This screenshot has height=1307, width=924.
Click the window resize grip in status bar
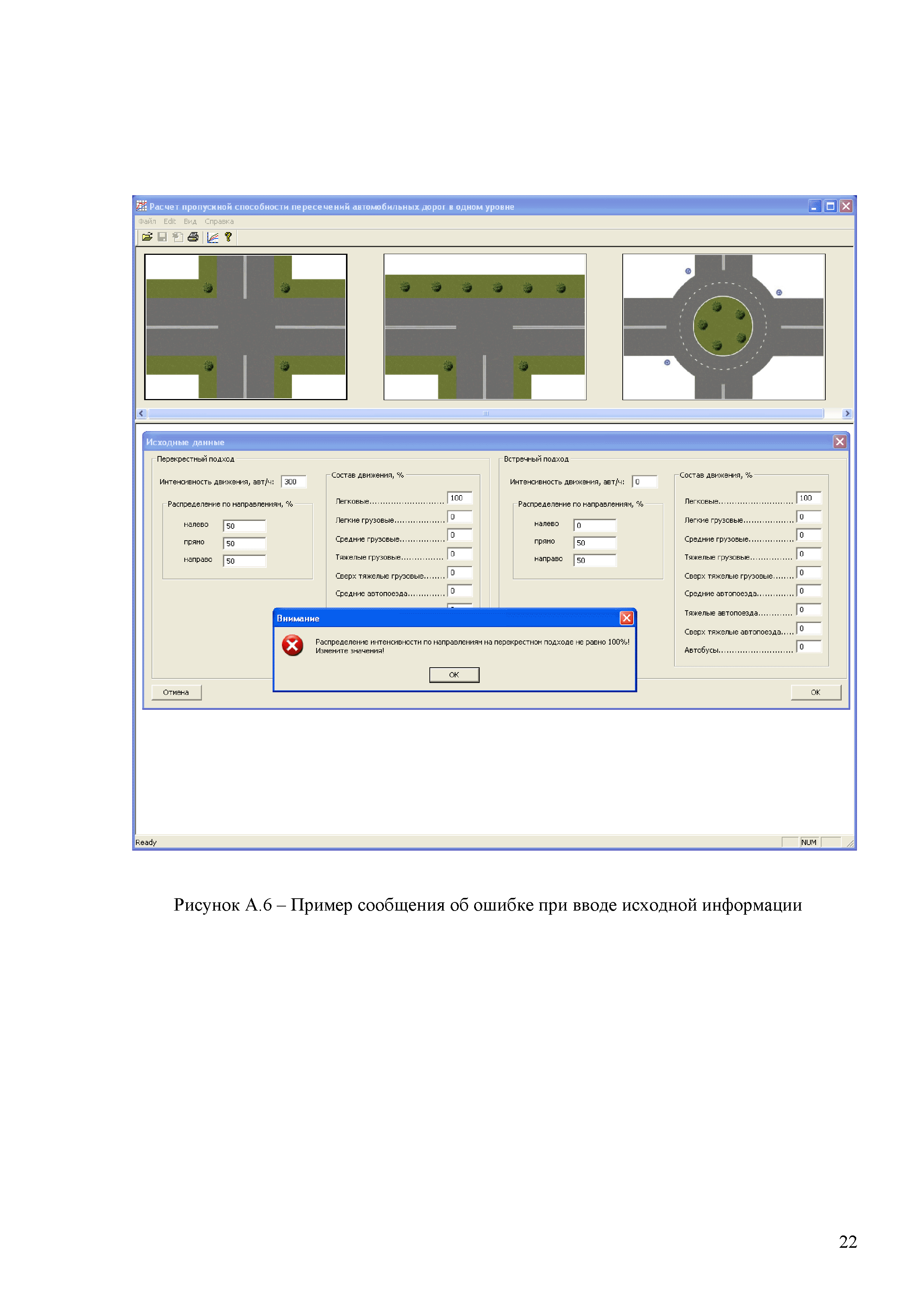coord(850,843)
